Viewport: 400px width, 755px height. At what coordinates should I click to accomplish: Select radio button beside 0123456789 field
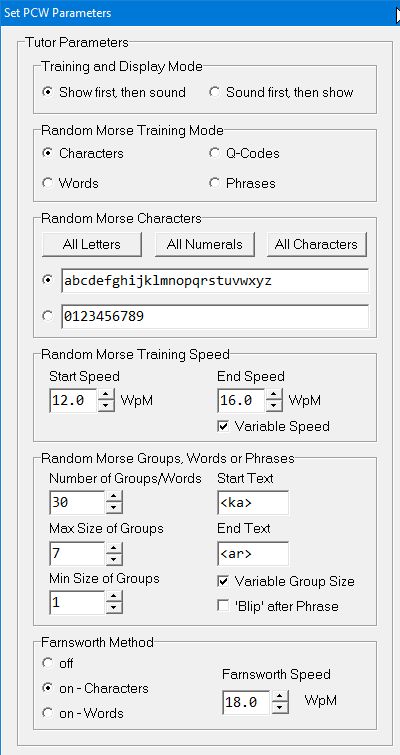[47, 316]
